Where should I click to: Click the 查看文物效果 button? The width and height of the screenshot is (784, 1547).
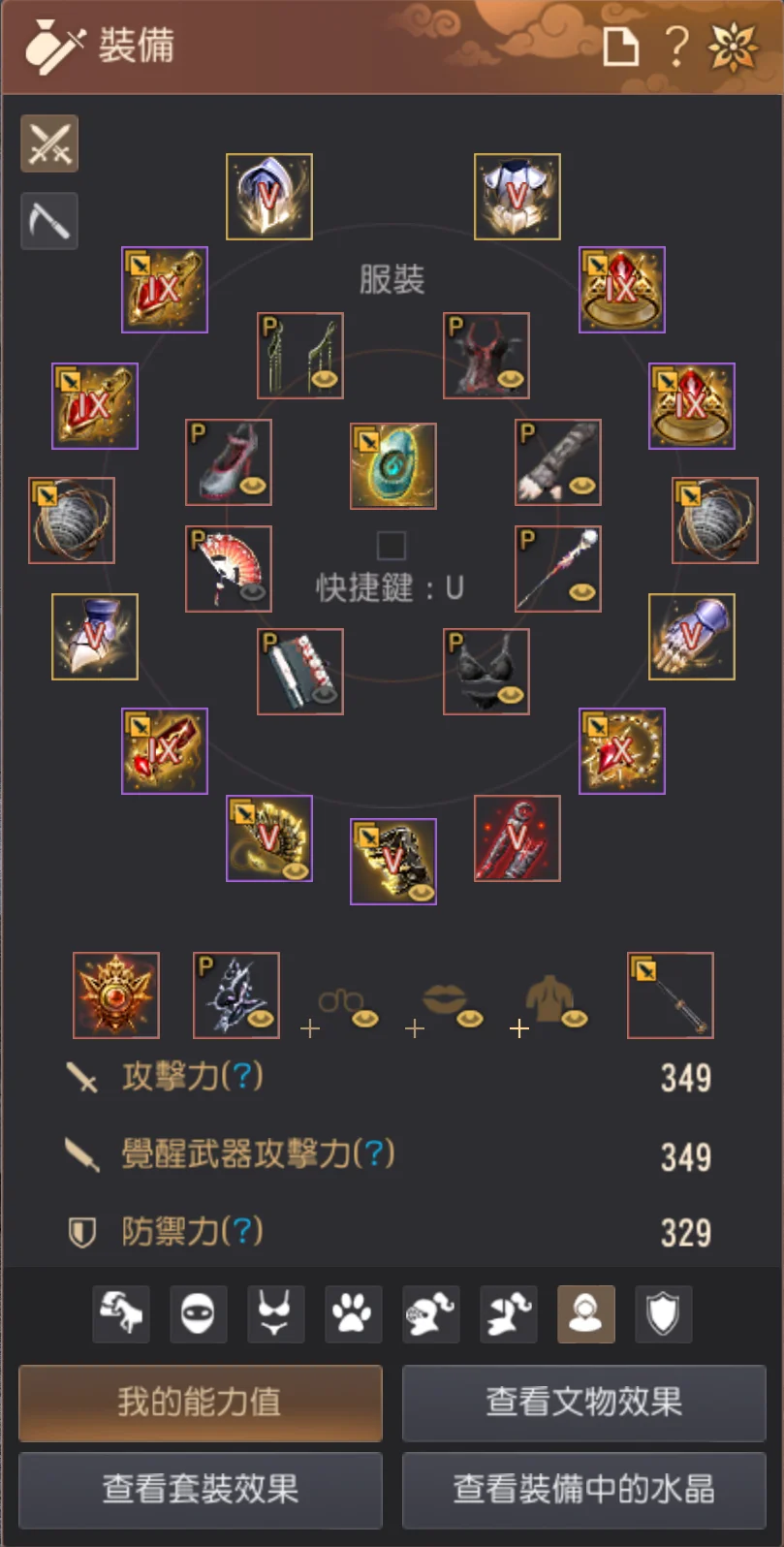[584, 1403]
